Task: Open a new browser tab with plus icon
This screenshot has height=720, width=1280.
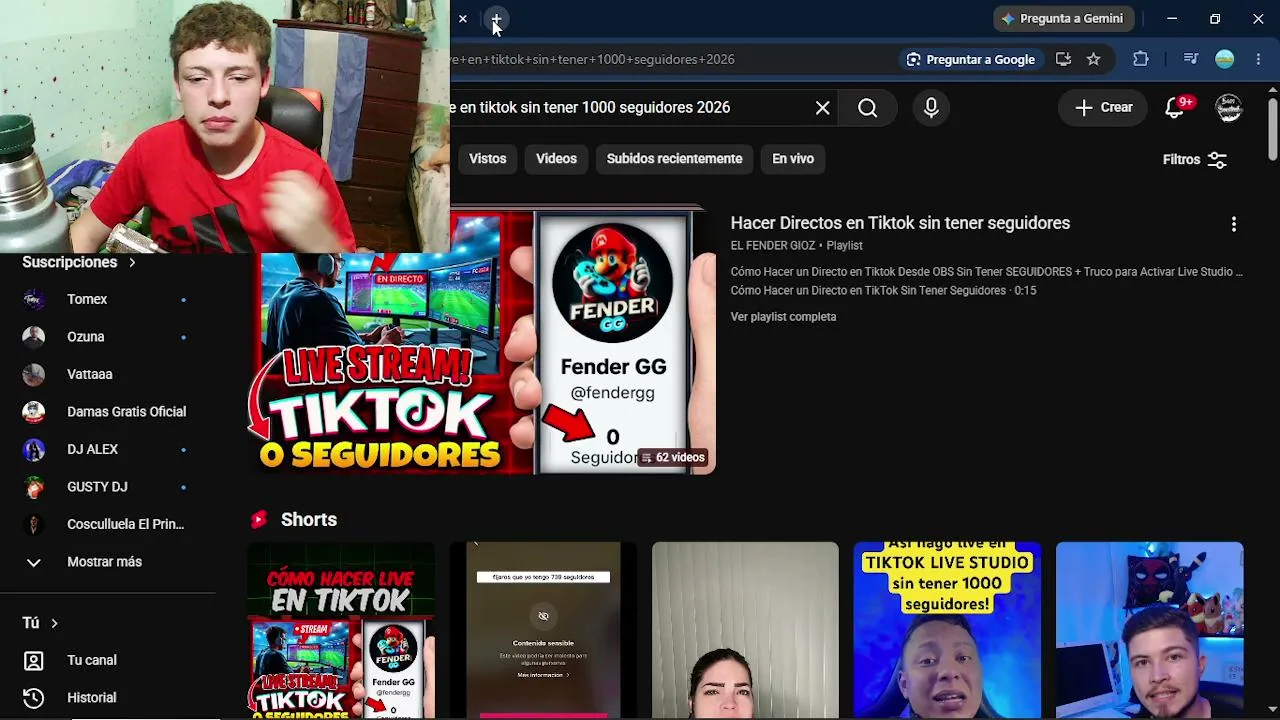Action: (x=496, y=19)
